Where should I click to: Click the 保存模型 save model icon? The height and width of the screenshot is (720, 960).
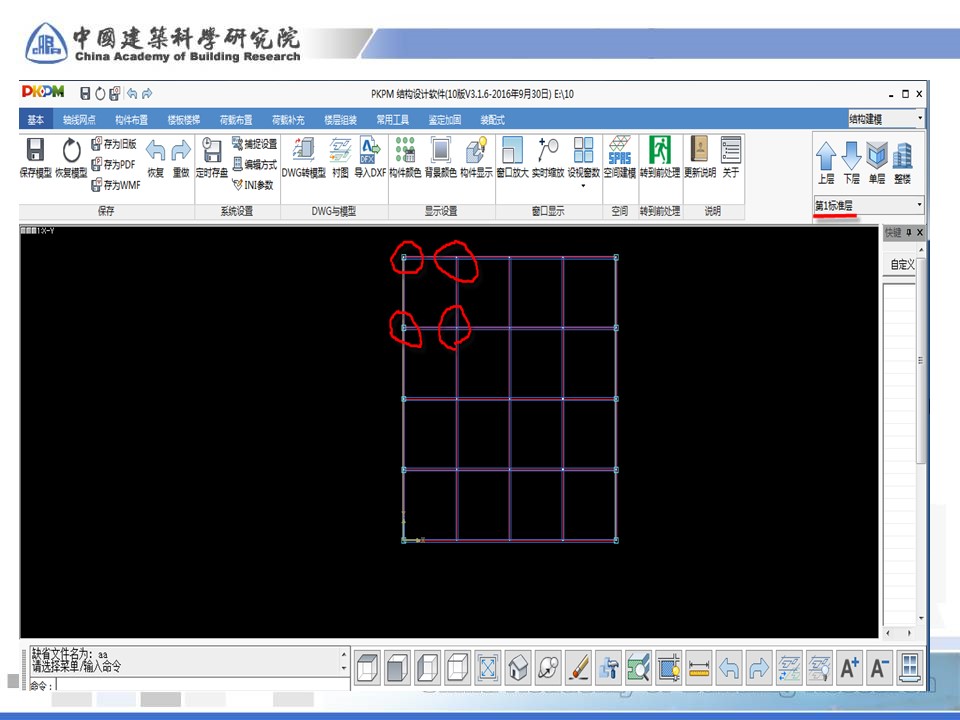(35, 151)
